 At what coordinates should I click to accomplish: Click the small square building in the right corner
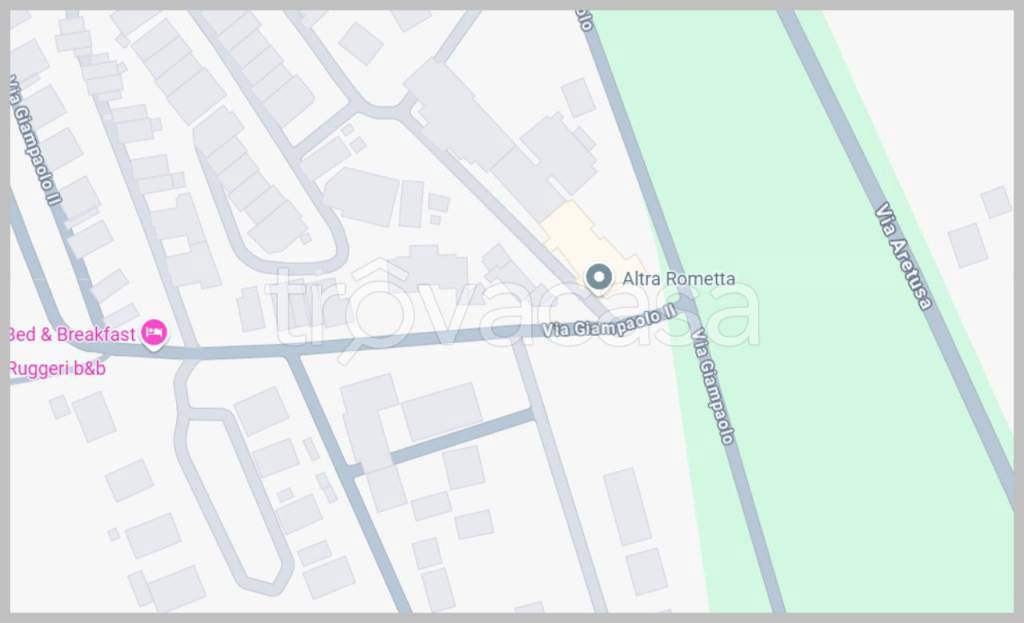996,202
